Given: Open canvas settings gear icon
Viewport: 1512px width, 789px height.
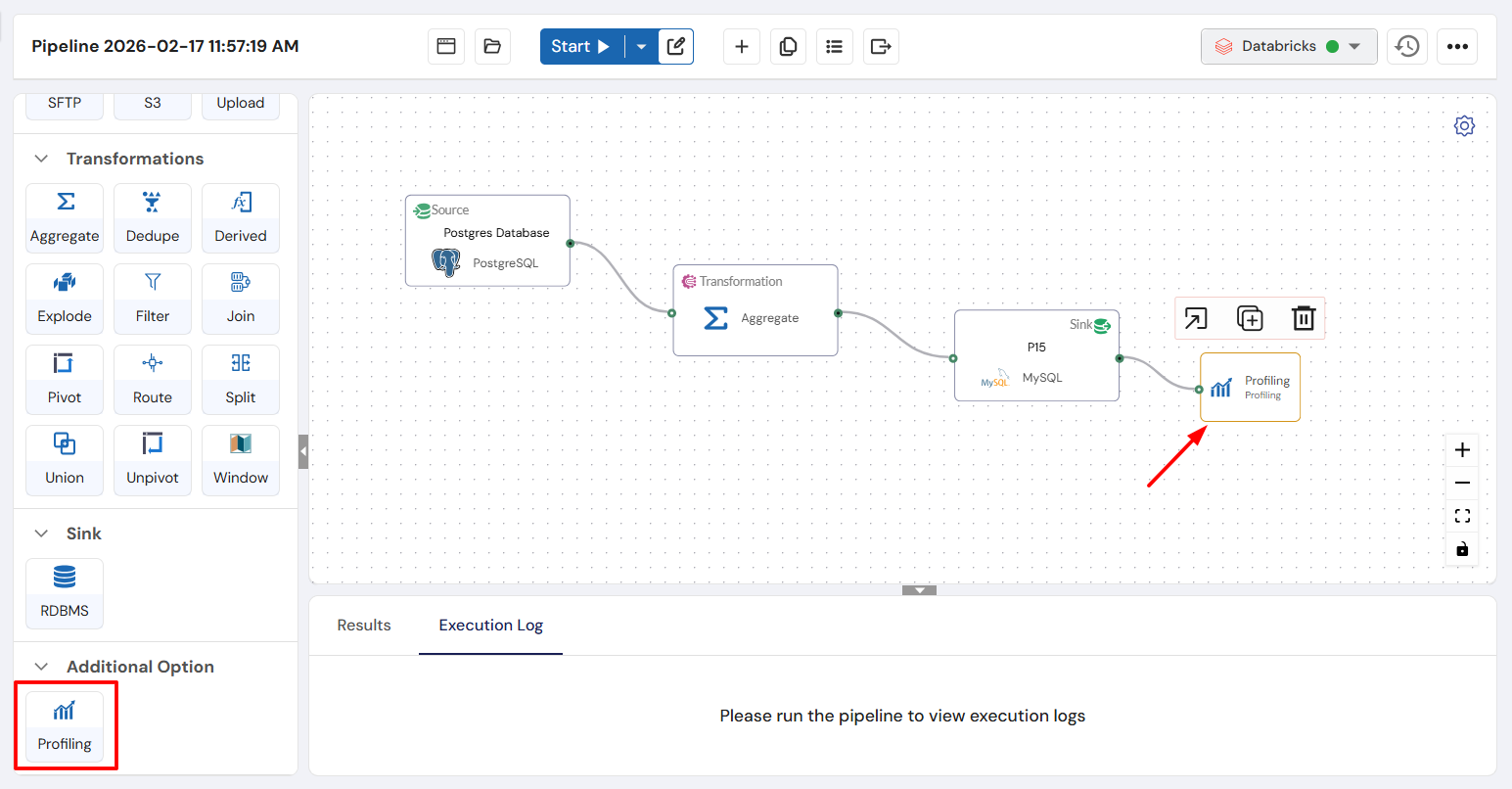Looking at the screenshot, I should coord(1464,126).
